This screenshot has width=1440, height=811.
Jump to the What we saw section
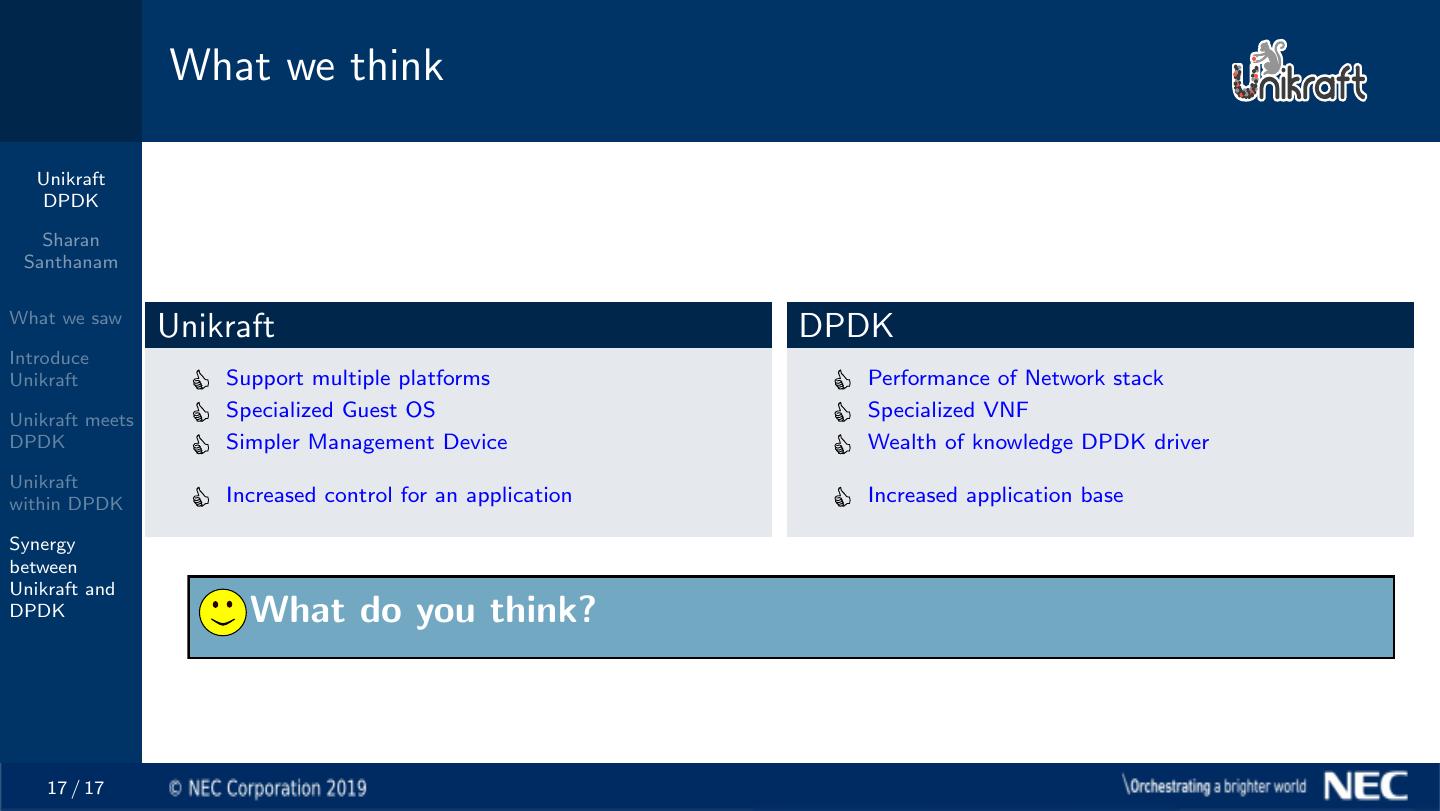65,319
